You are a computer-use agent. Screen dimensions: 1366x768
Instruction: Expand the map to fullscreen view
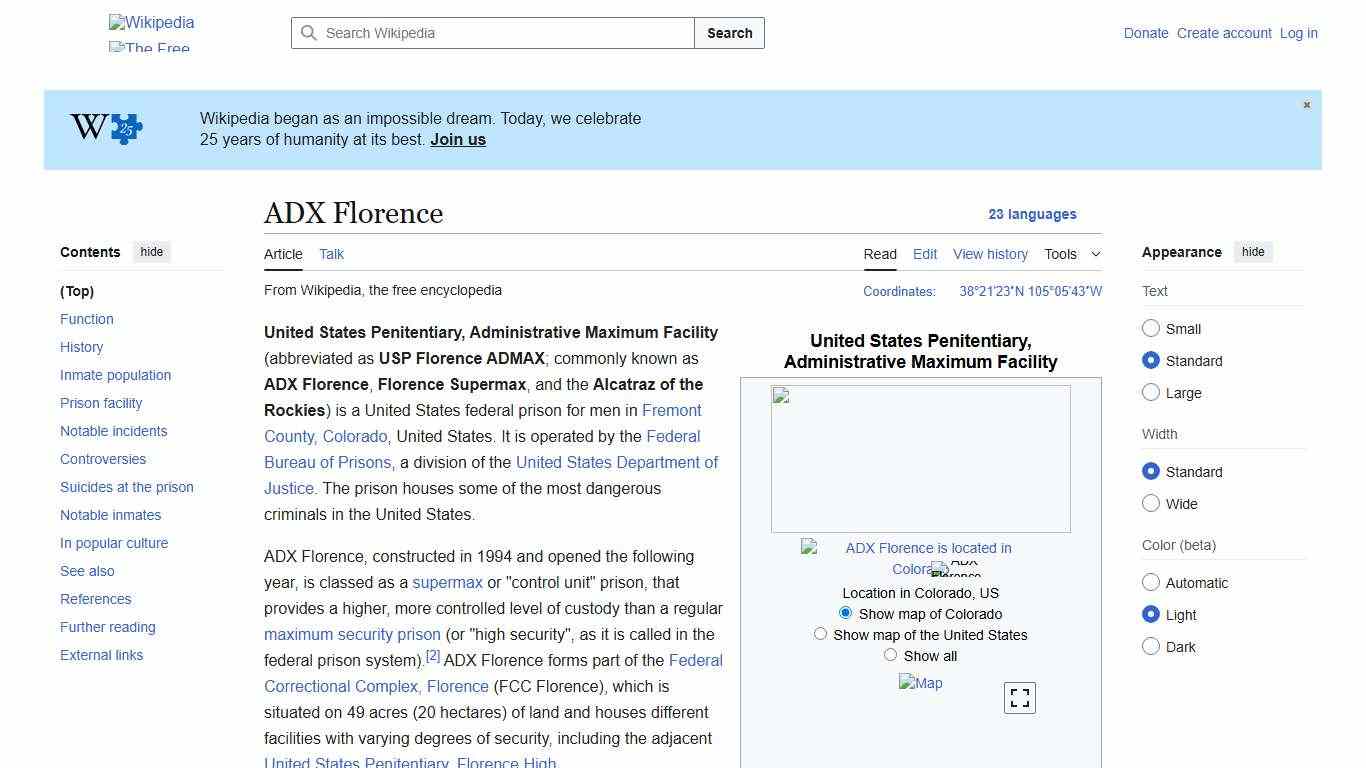pos(1019,697)
